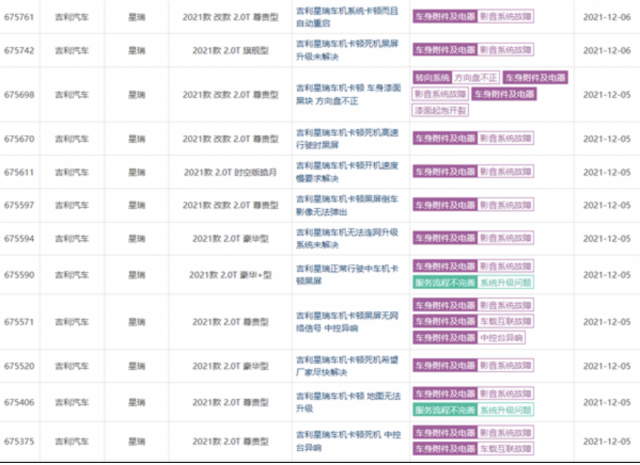Screen dimensions: 640x465
Task: Select complaint ID 675571
Action: click(x=19, y=322)
